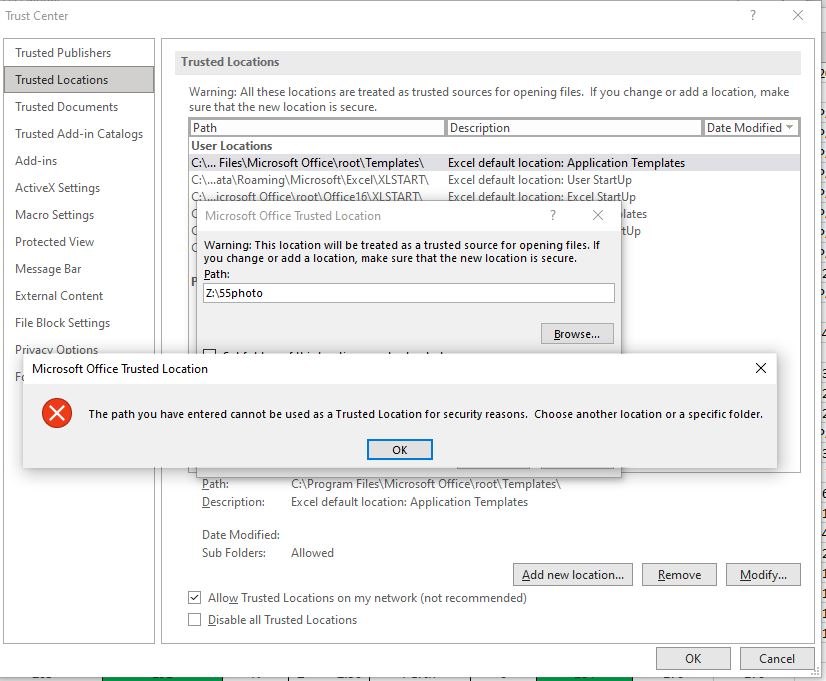Close the security error message box

[x=760, y=368]
